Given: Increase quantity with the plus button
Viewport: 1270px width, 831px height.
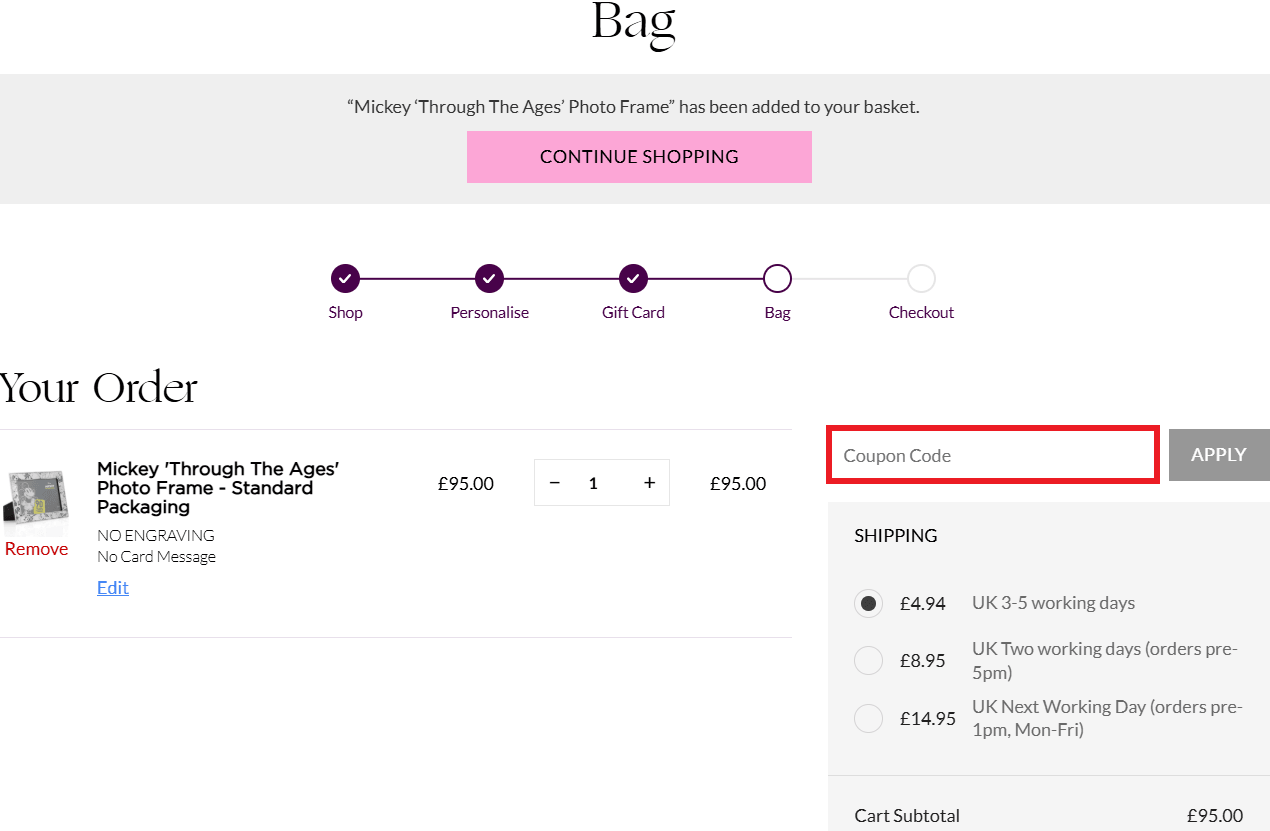Looking at the screenshot, I should 649,483.
